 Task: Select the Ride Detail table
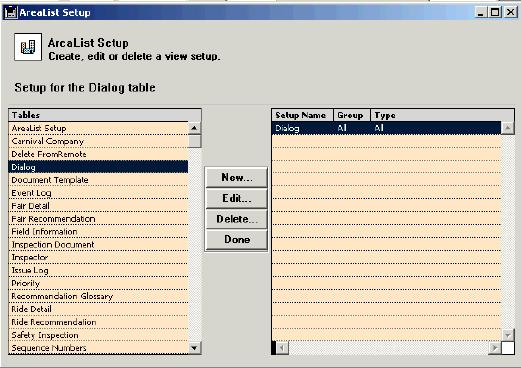98,309
